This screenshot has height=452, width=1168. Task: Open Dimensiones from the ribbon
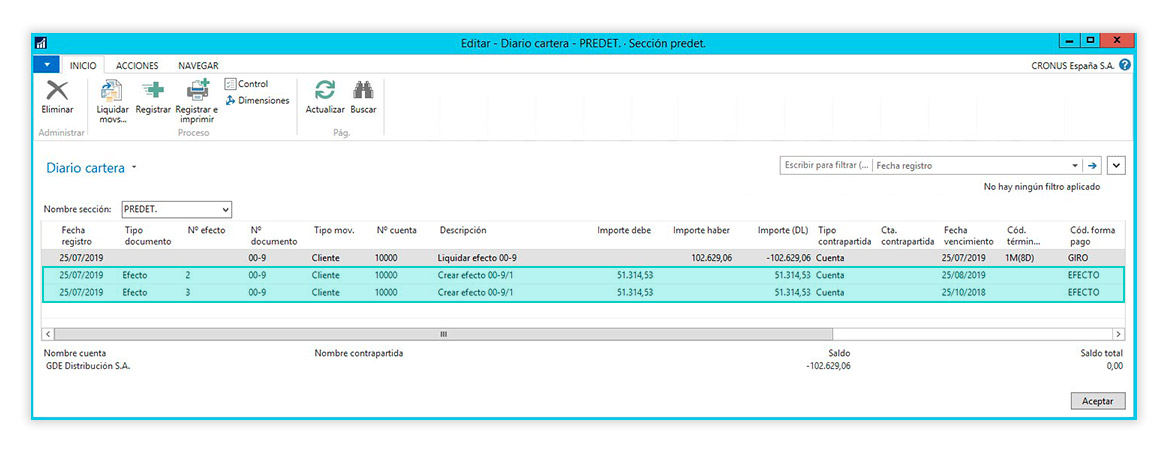click(x=257, y=100)
